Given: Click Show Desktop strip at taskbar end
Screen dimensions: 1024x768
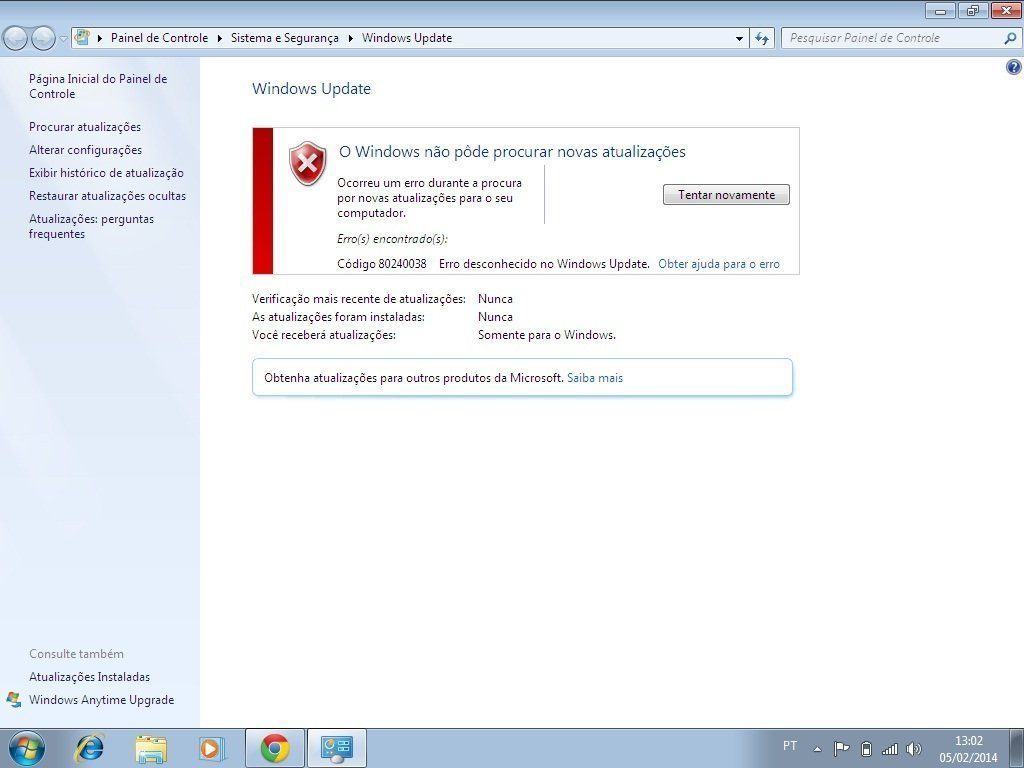Looking at the screenshot, I should [x=1017, y=748].
